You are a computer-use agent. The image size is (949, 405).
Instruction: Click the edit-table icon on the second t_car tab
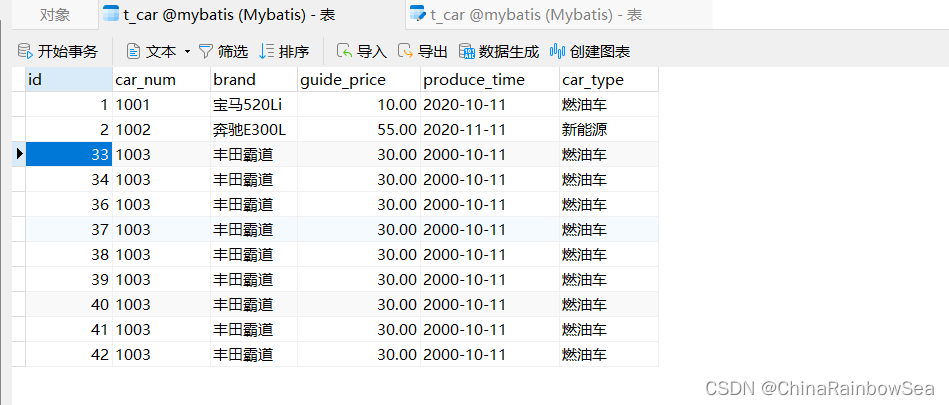pos(418,15)
